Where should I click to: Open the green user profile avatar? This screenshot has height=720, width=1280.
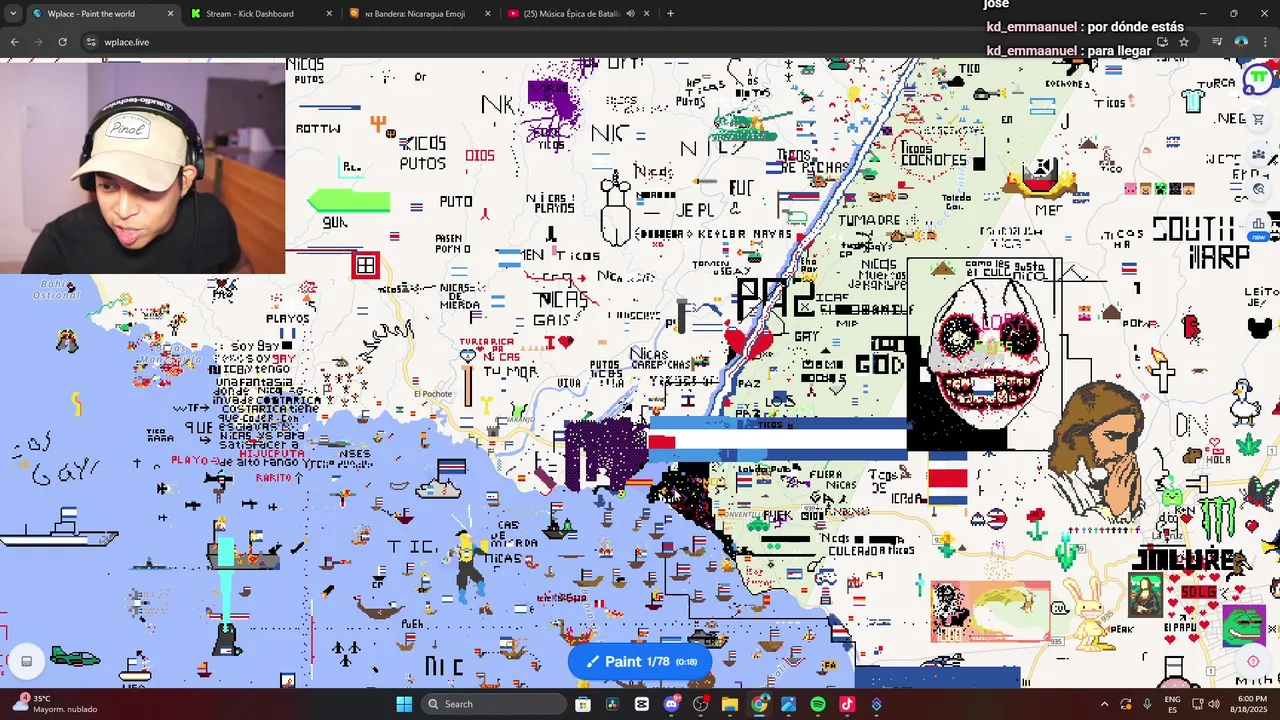1258,78
